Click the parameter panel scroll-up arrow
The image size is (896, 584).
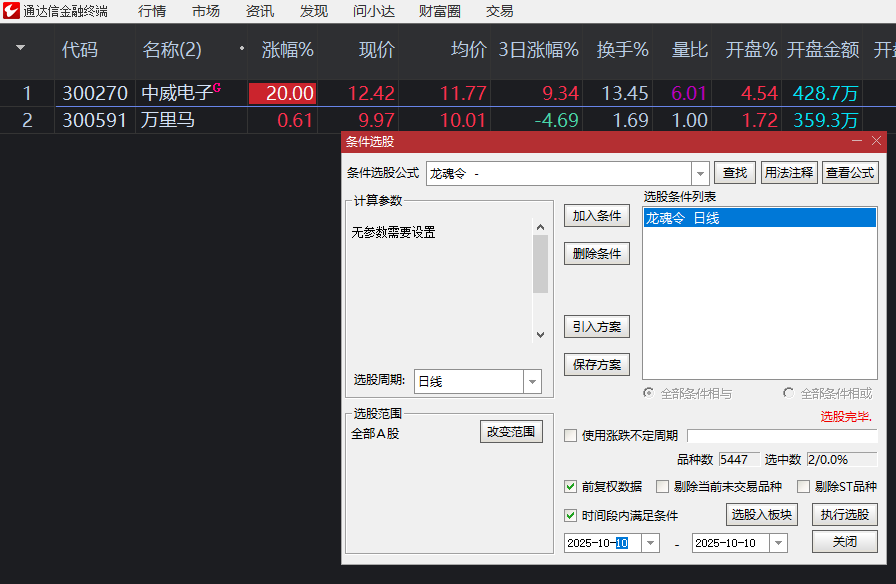pyautogui.click(x=541, y=227)
